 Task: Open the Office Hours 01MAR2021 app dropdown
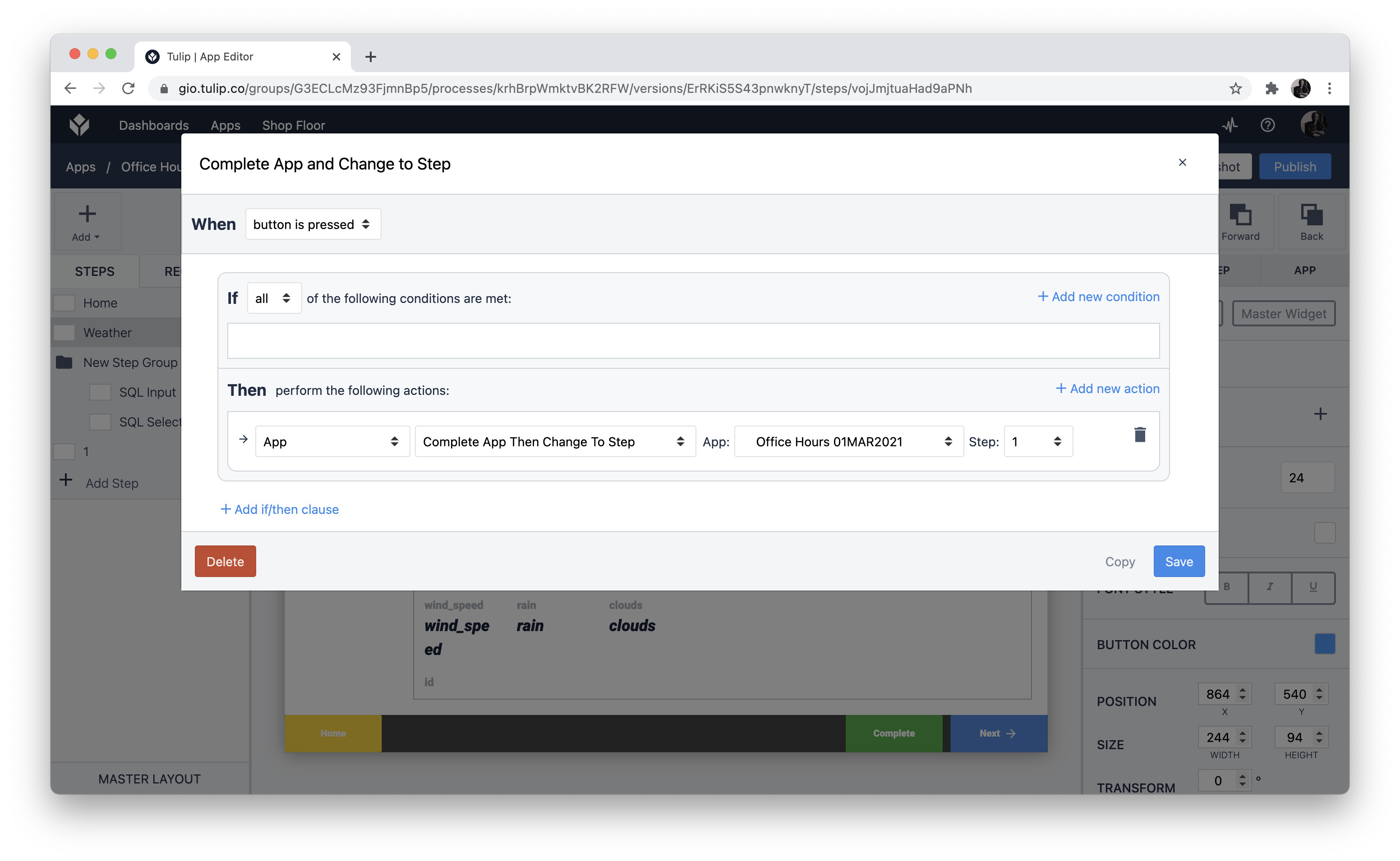pyautogui.click(x=849, y=441)
